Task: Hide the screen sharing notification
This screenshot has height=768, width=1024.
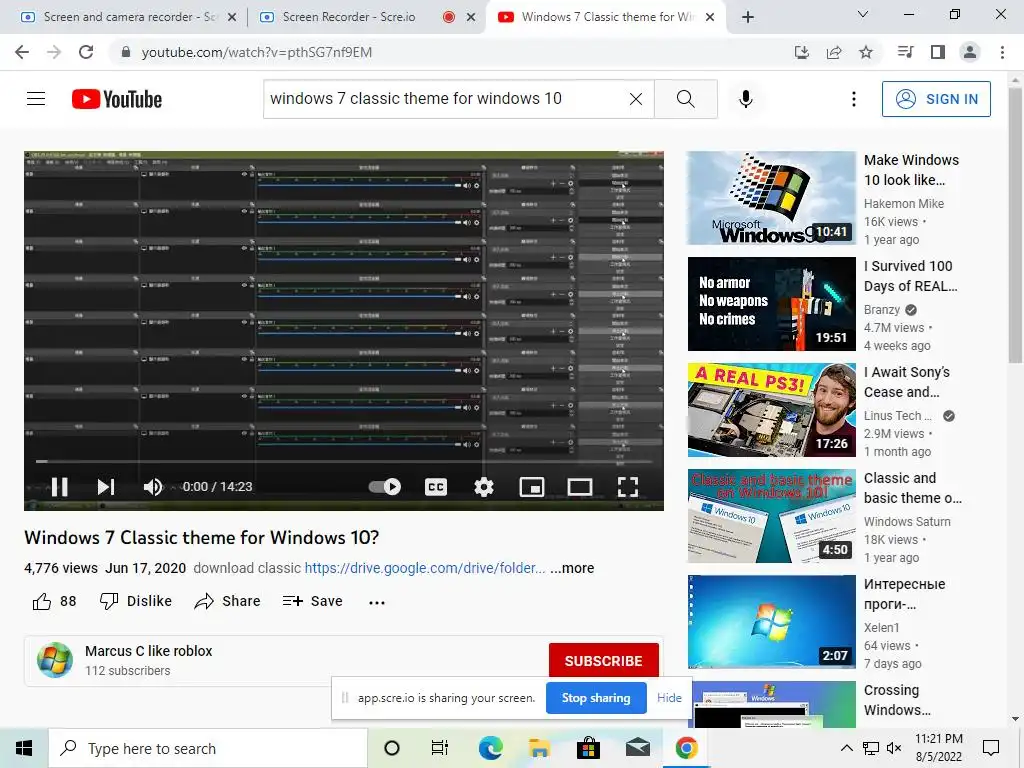Action: 669,698
